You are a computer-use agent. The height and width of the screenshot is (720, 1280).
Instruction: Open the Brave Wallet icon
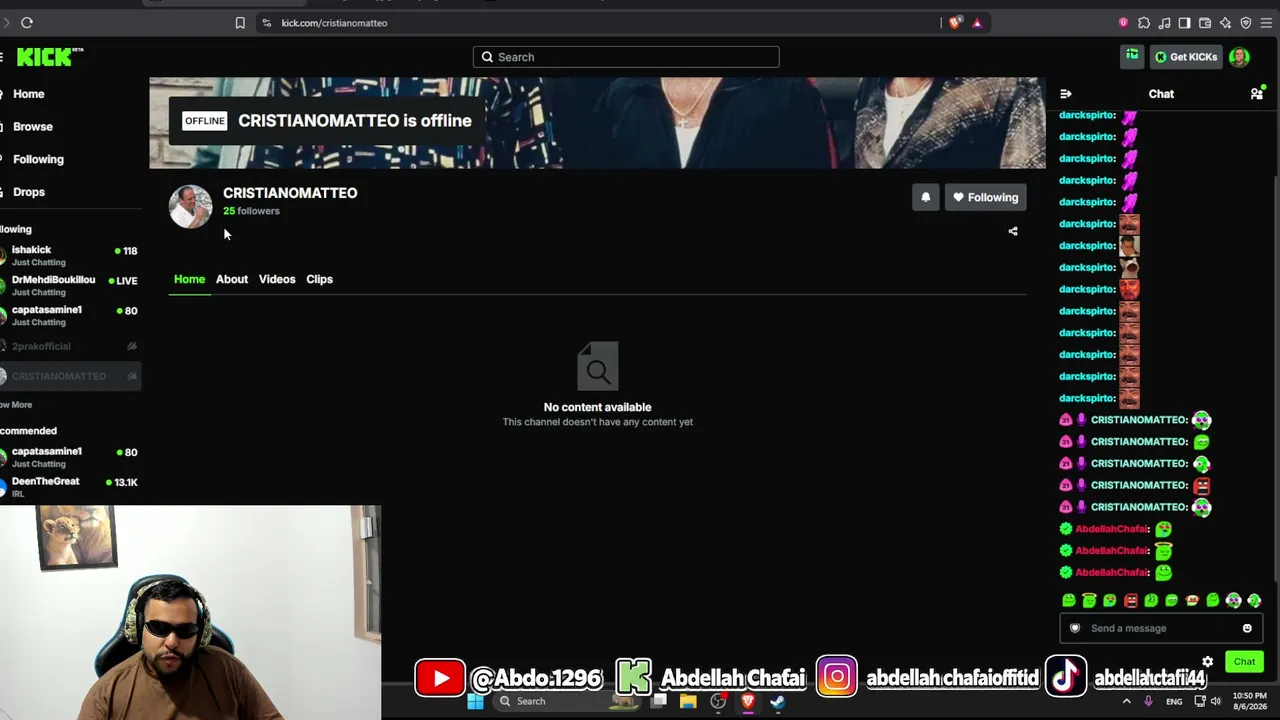(x=1205, y=23)
